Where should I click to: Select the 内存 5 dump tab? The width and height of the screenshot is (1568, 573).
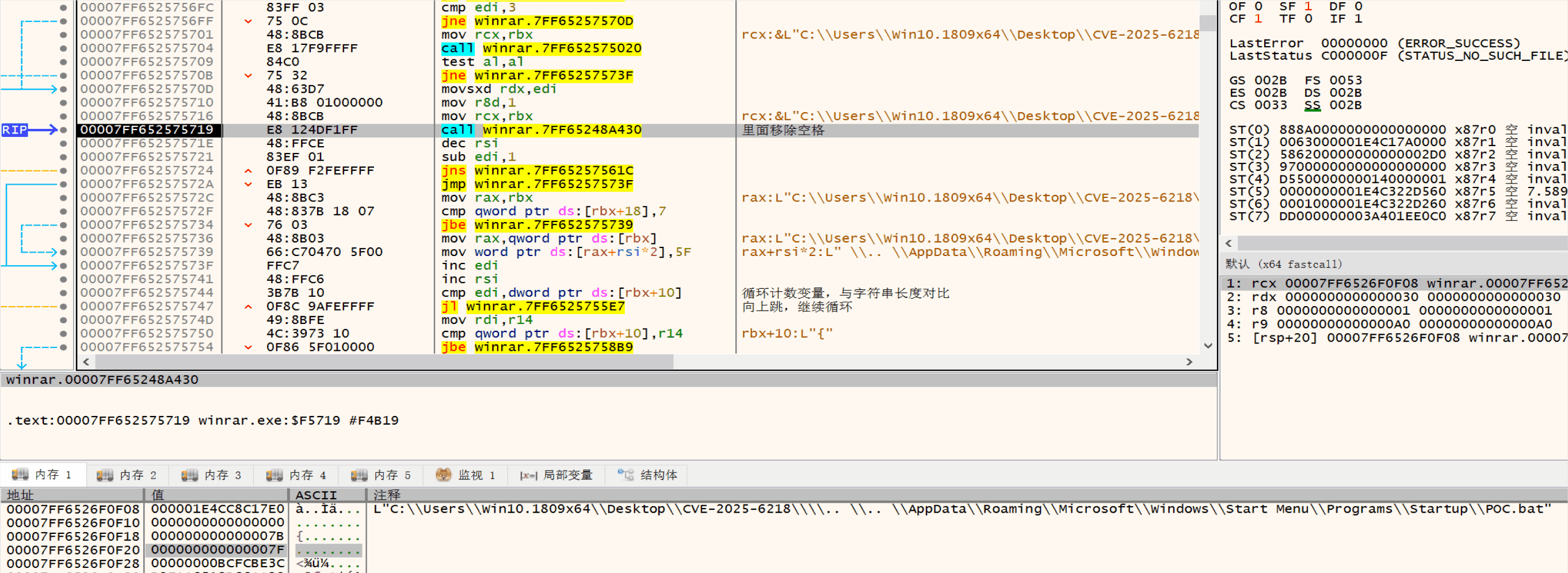381,475
